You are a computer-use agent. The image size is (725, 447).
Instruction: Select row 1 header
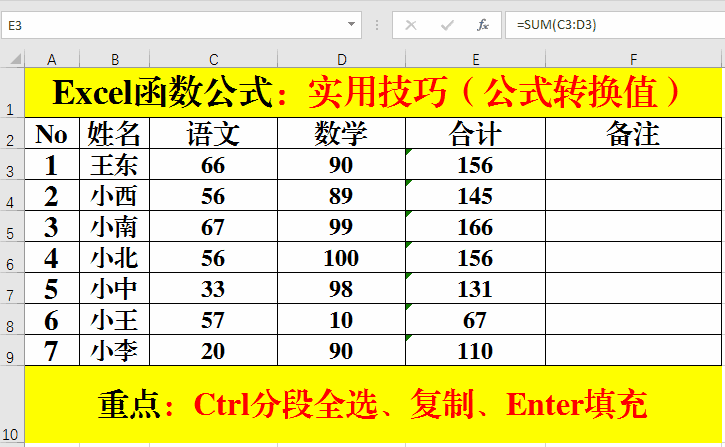pyautogui.click(x=12, y=92)
